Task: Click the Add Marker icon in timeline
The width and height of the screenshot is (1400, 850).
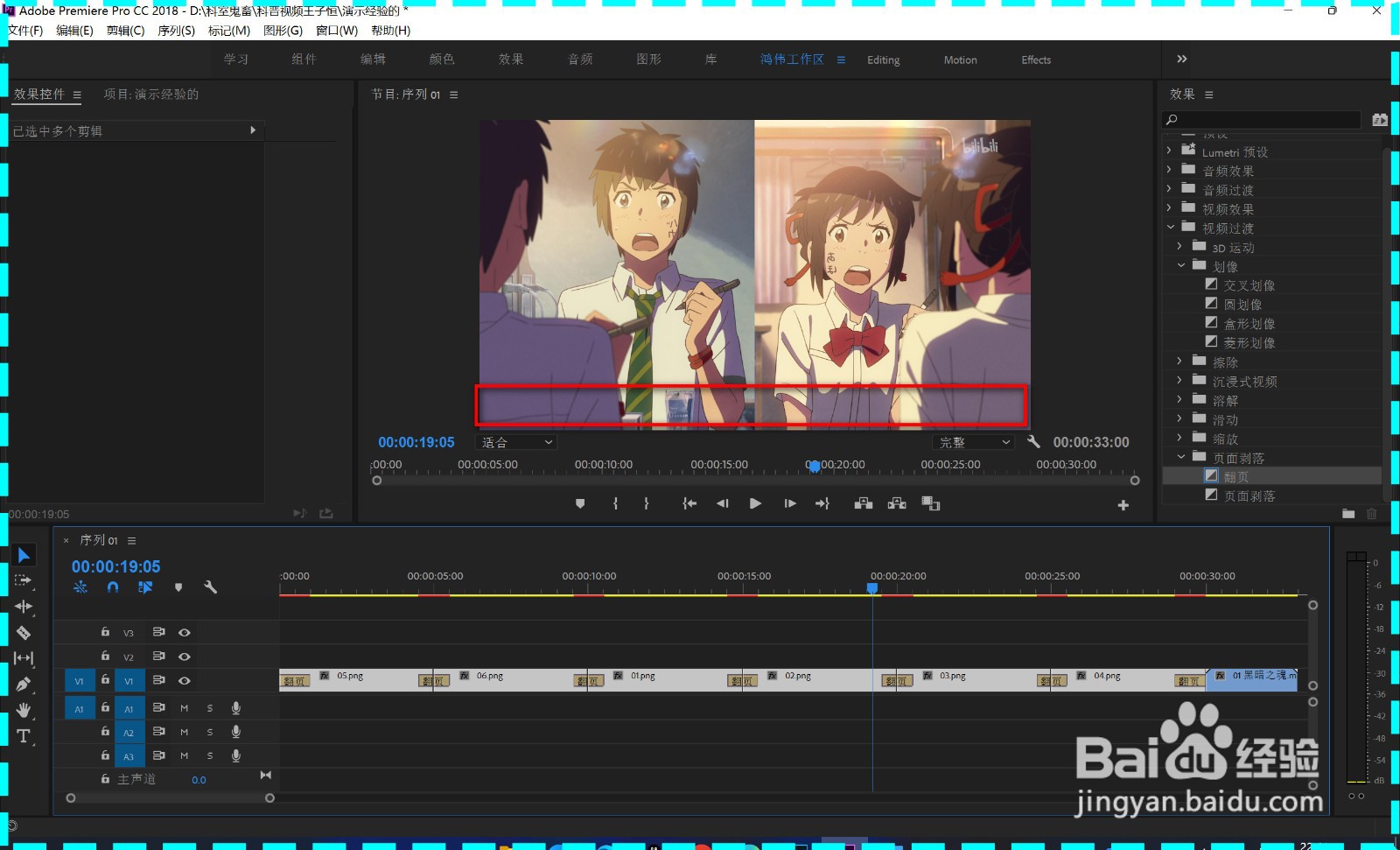Action: [x=178, y=587]
